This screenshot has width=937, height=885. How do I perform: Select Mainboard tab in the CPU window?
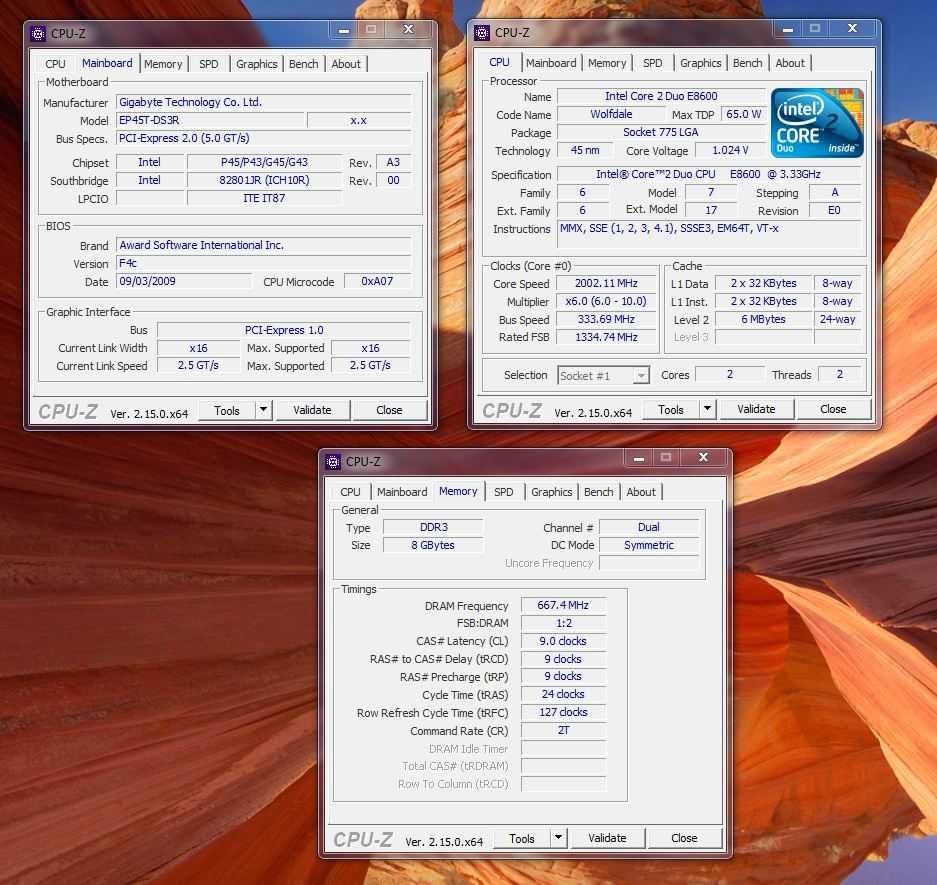551,63
